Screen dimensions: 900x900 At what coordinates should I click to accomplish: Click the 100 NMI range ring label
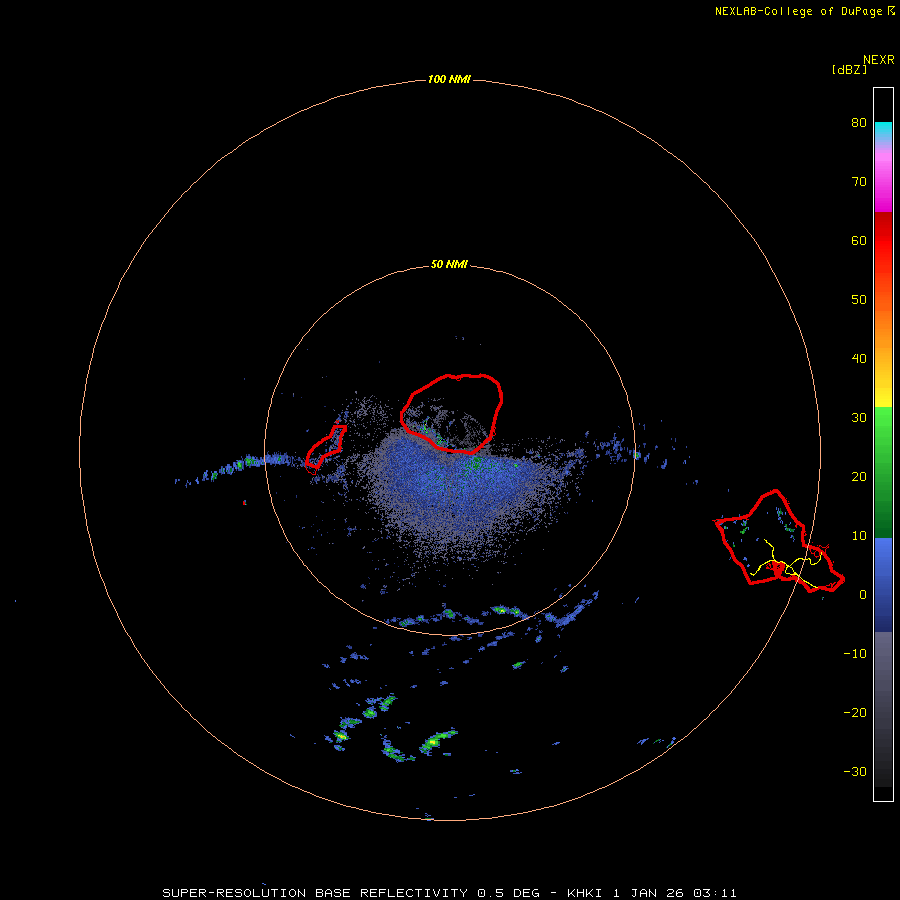(449, 79)
